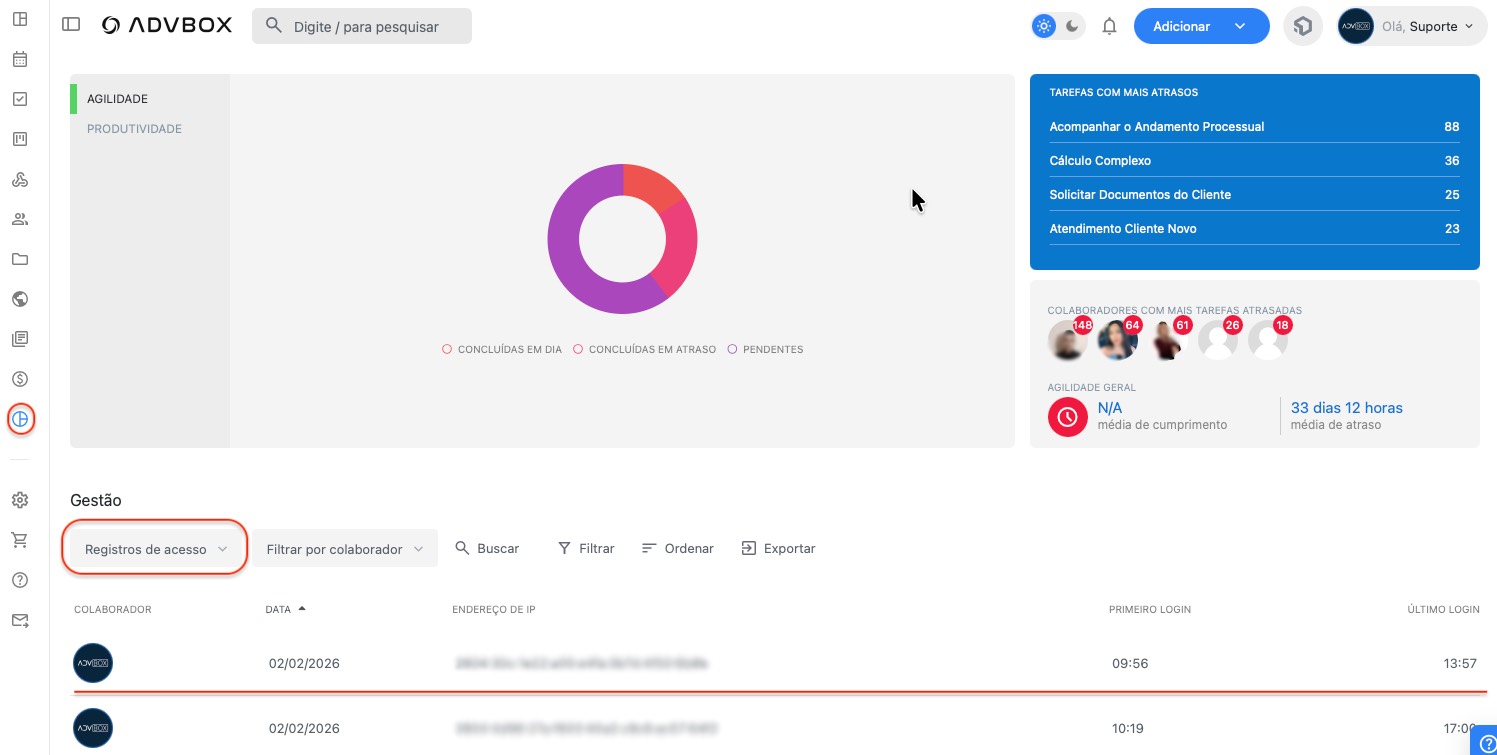Open the folder icon in the sidebar
The image size is (1497, 755).
[20, 259]
